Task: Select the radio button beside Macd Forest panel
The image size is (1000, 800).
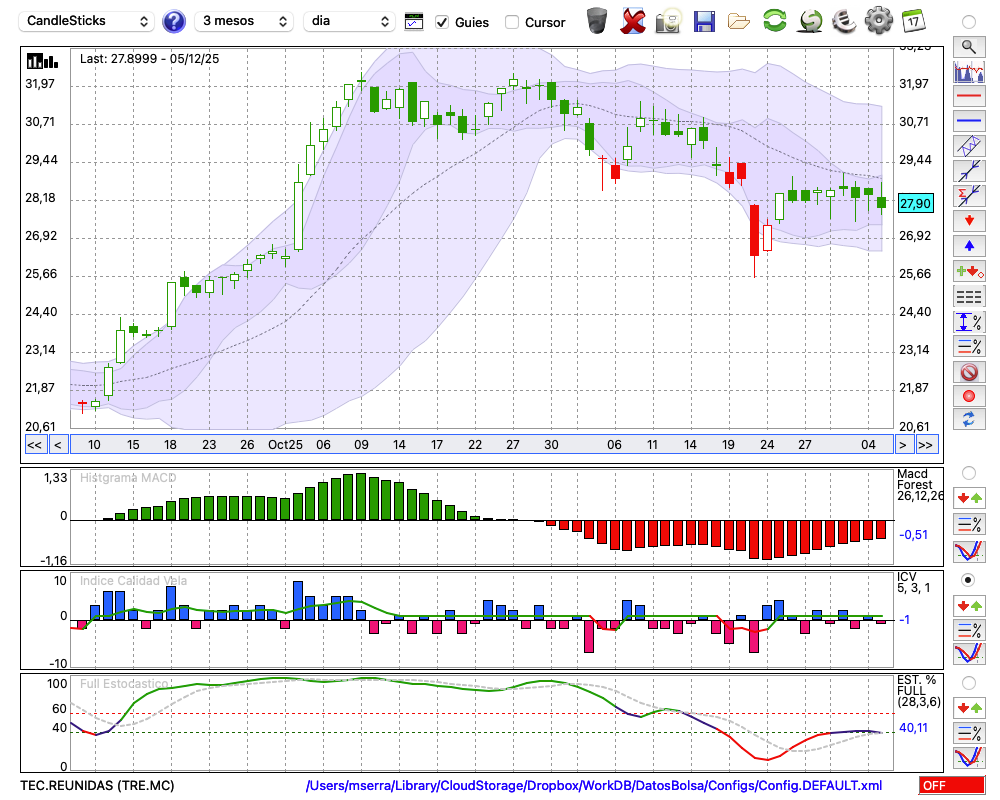Action: (x=968, y=472)
